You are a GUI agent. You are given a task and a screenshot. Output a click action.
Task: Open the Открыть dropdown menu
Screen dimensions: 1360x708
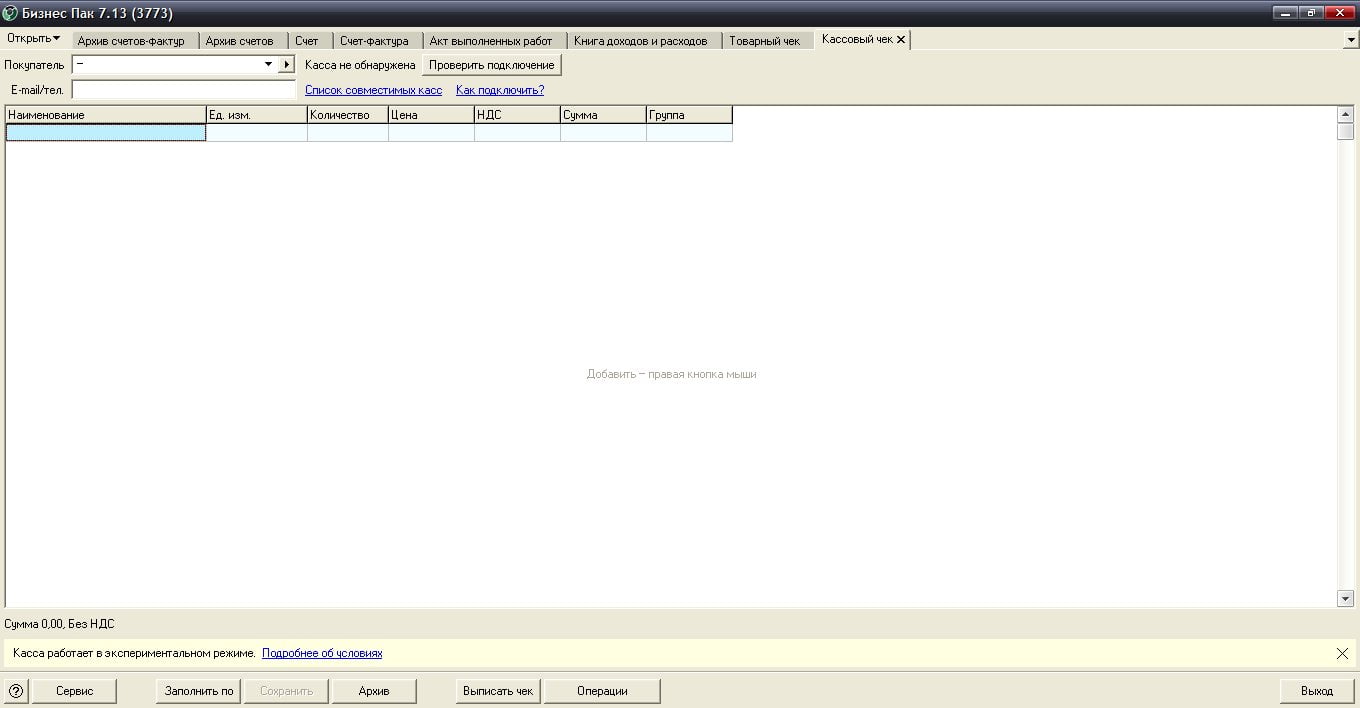[33, 39]
